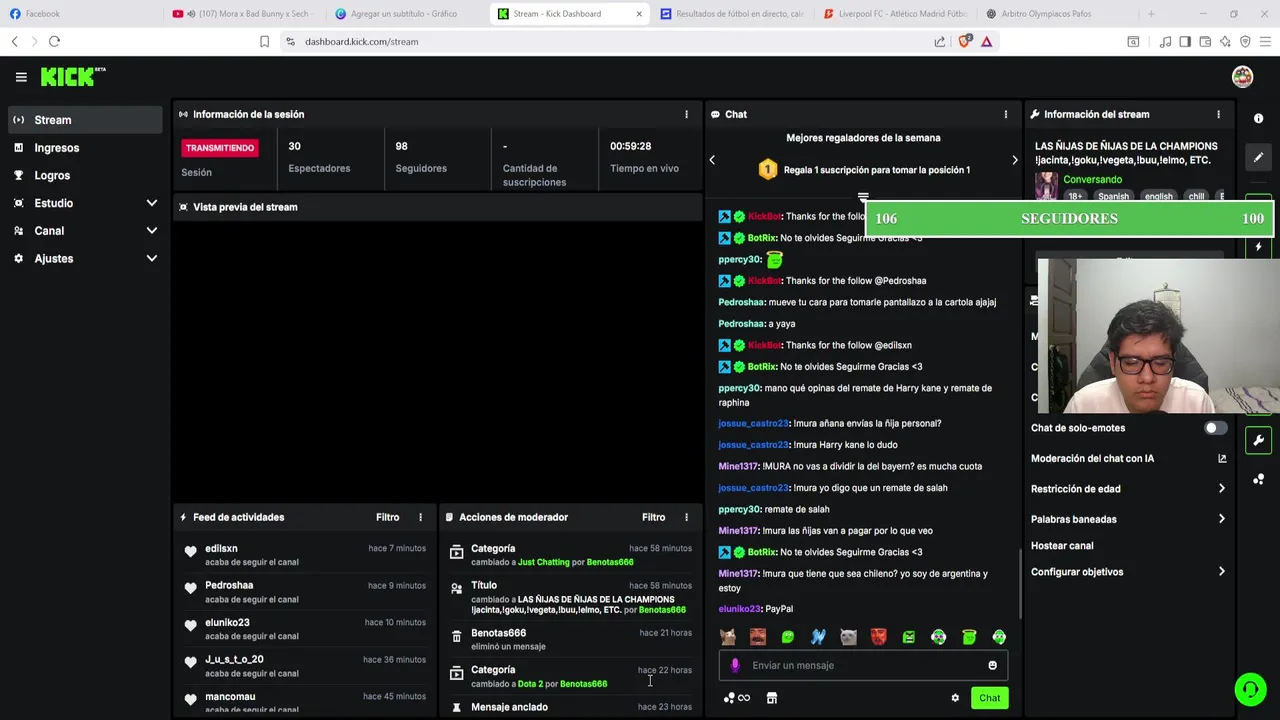The height and width of the screenshot is (720, 1280).
Task: Click the edilsxn row in activity feed
Action: (x=304, y=555)
